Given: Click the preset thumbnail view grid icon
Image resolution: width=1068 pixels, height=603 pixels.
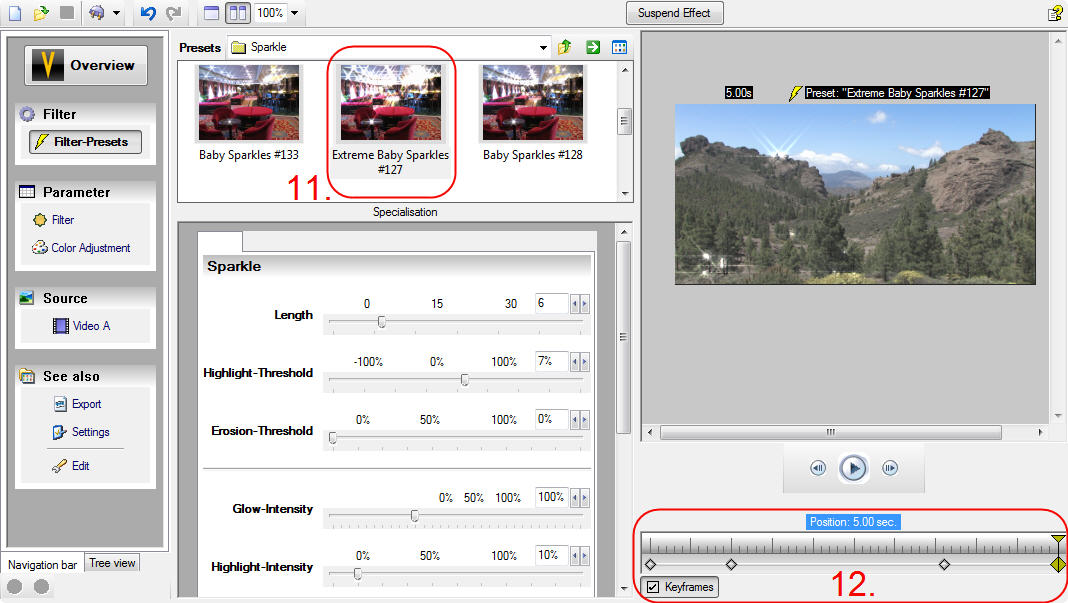Looking at the screenshot, I should pyautogui.click(x=619, y=47).
